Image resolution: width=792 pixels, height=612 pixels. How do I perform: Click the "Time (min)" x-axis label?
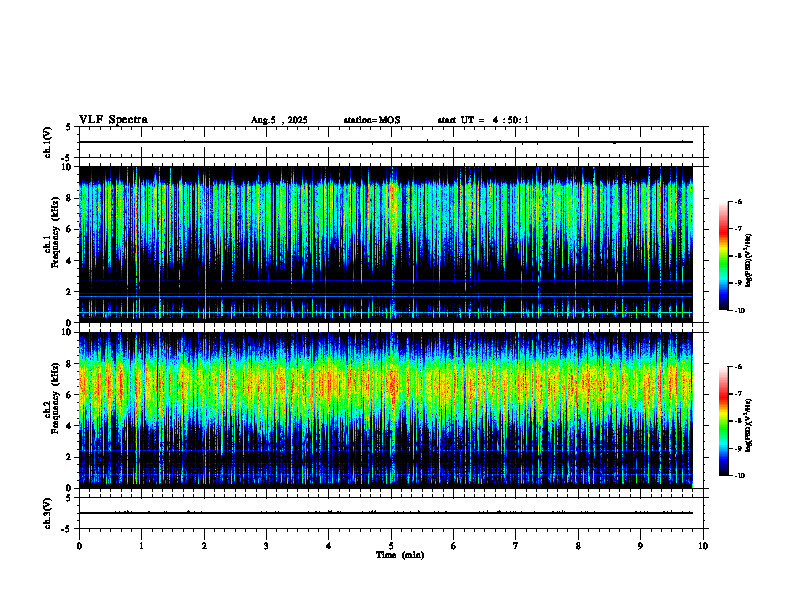point(400,555)
